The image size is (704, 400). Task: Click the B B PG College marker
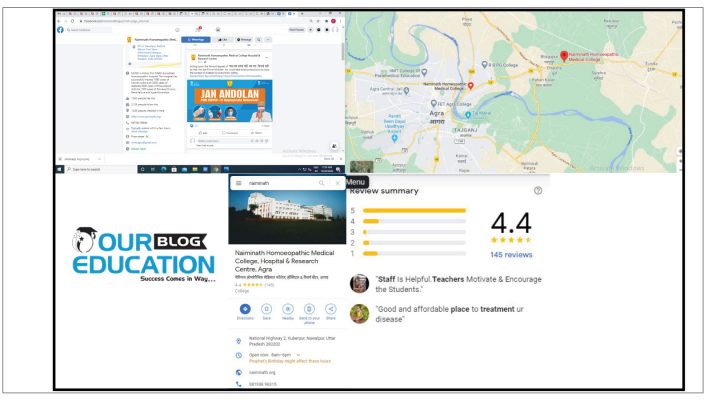click(x=484, y=65)
